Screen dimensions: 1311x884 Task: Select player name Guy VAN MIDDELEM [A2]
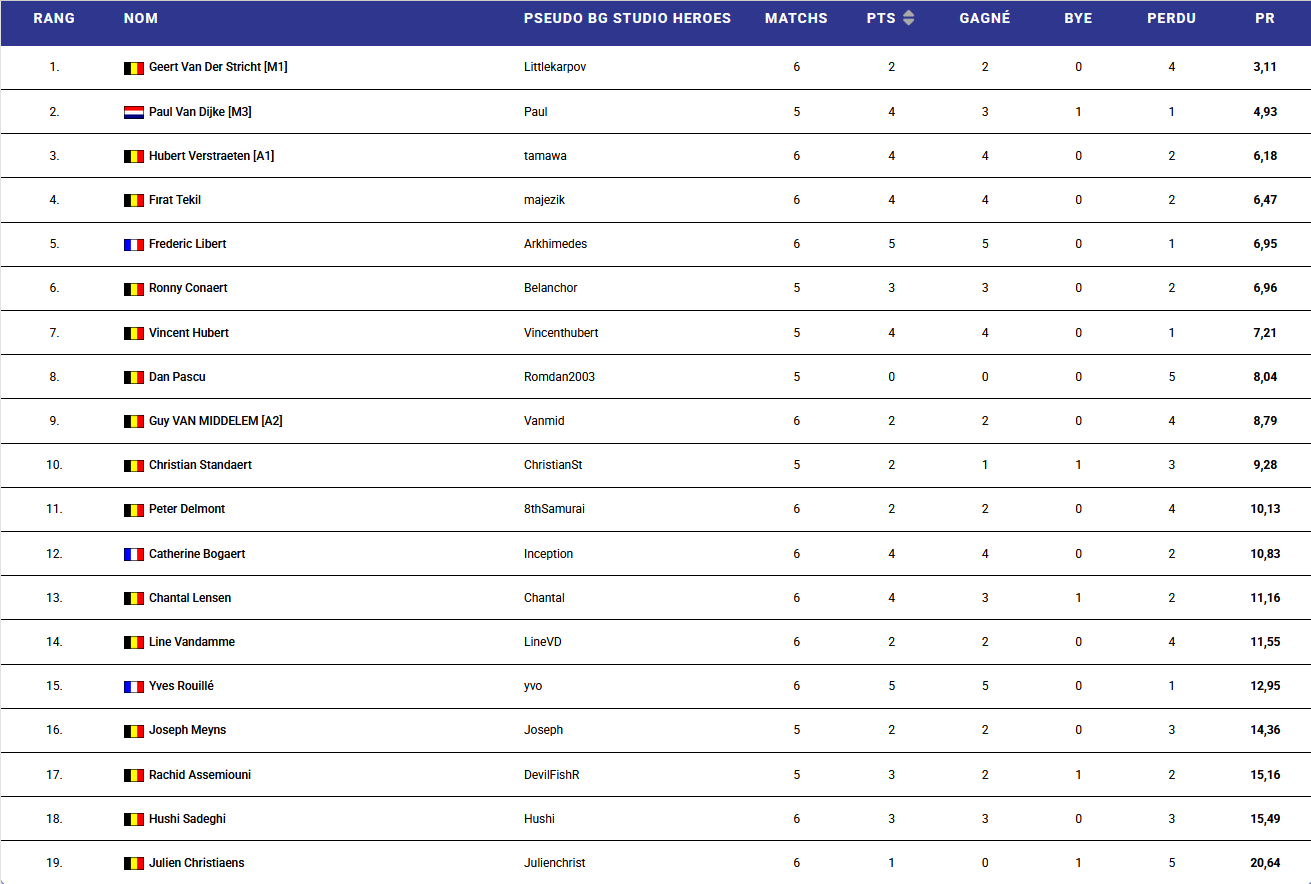click(215, 421)
